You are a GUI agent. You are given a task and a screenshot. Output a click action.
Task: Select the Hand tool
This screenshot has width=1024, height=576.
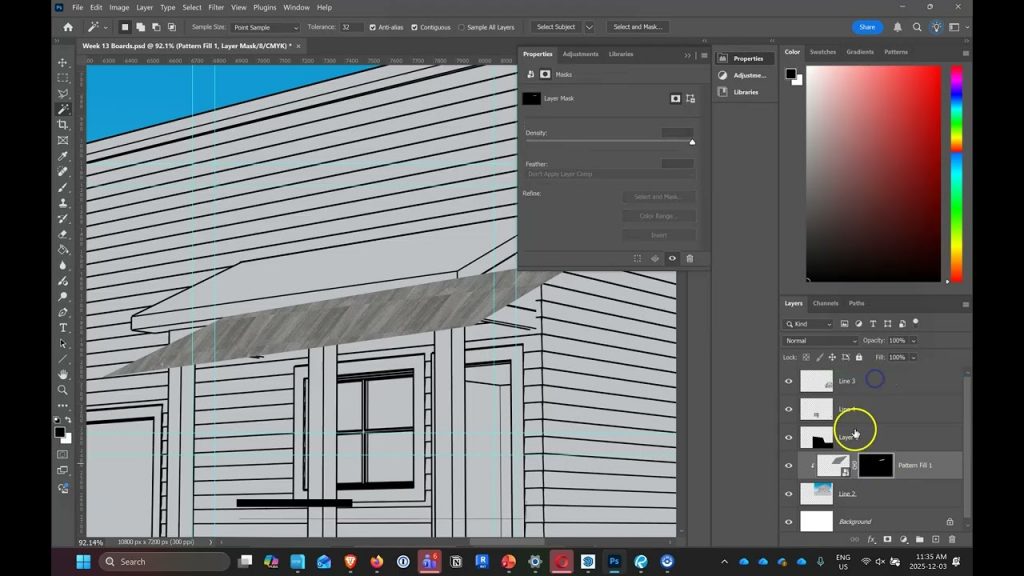pyautogui.click(x=63, y=374)
